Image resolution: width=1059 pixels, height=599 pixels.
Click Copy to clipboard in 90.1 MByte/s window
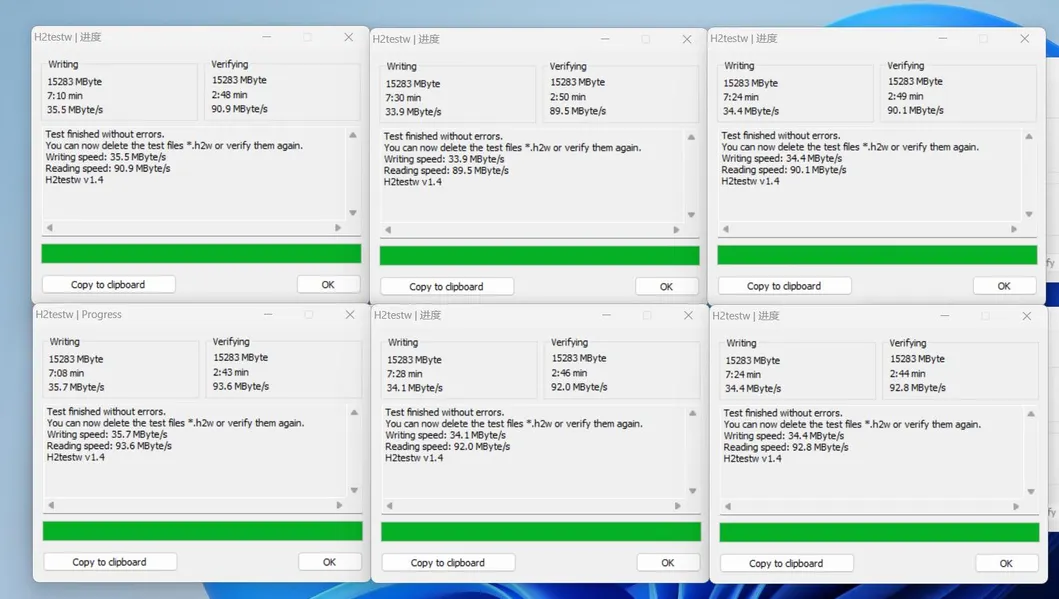point(784,286)
